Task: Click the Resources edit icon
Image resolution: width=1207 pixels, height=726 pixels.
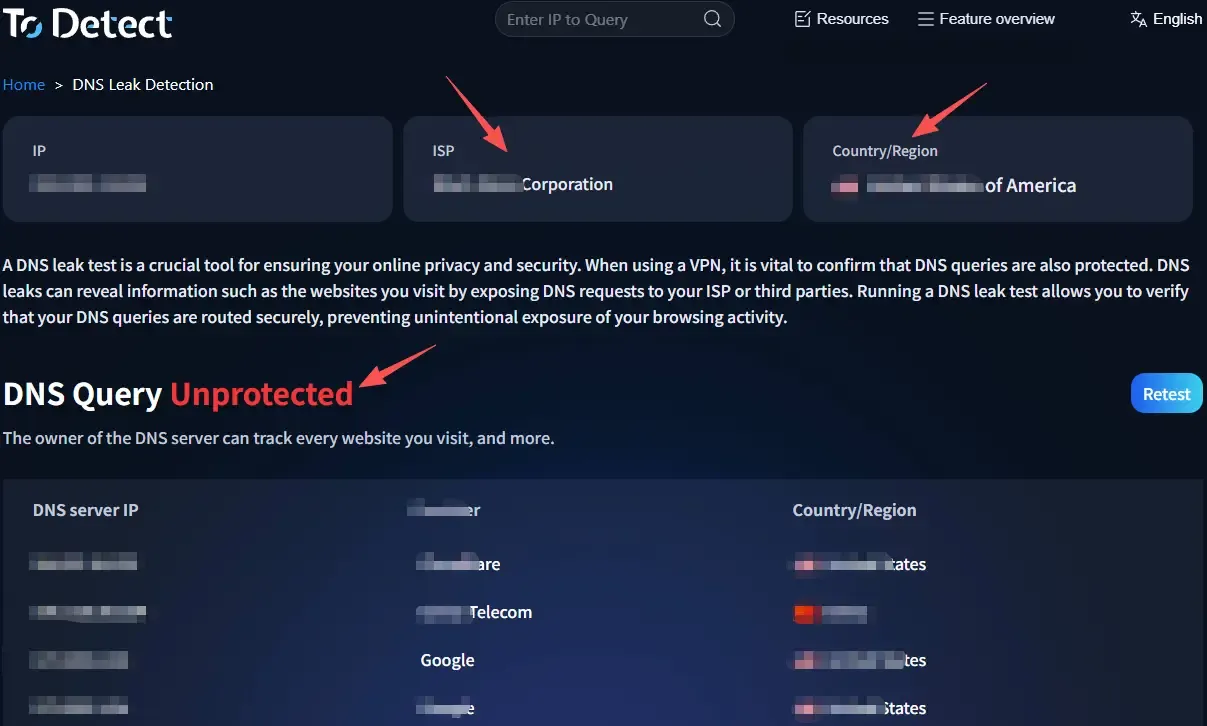Action: 802,19
